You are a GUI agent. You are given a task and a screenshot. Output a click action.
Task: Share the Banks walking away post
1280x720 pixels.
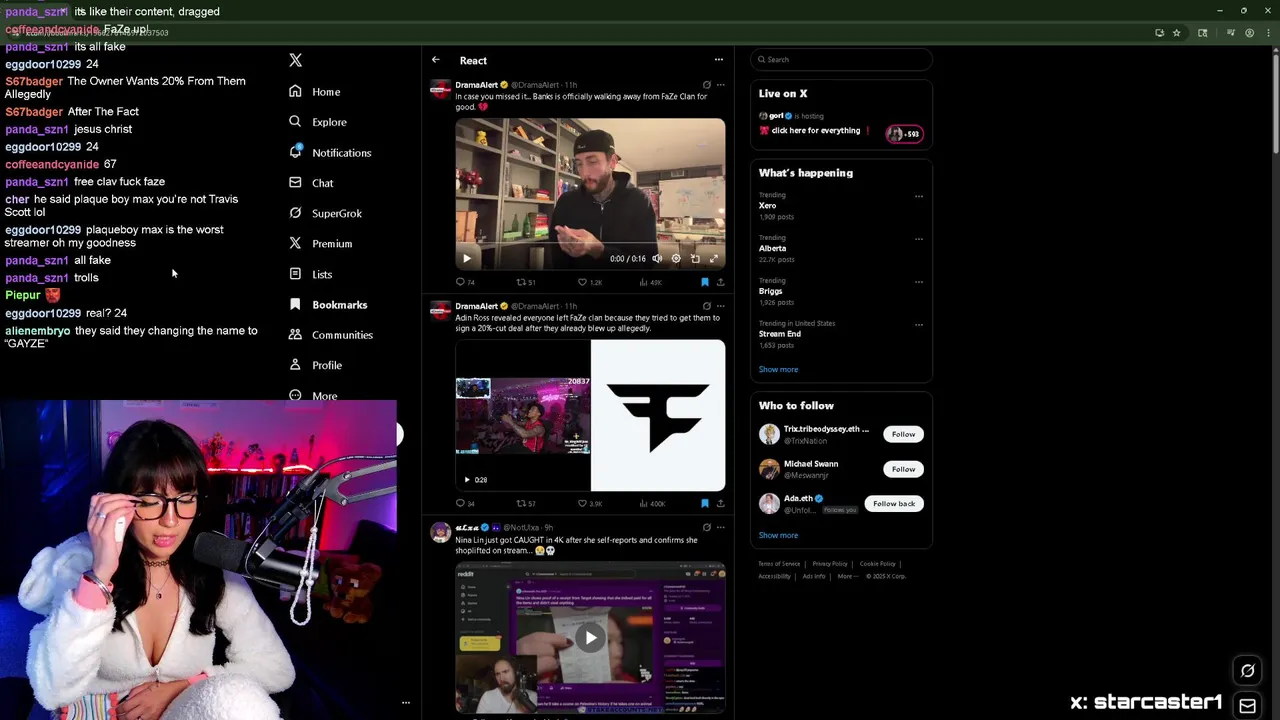[x=720, y=282]
